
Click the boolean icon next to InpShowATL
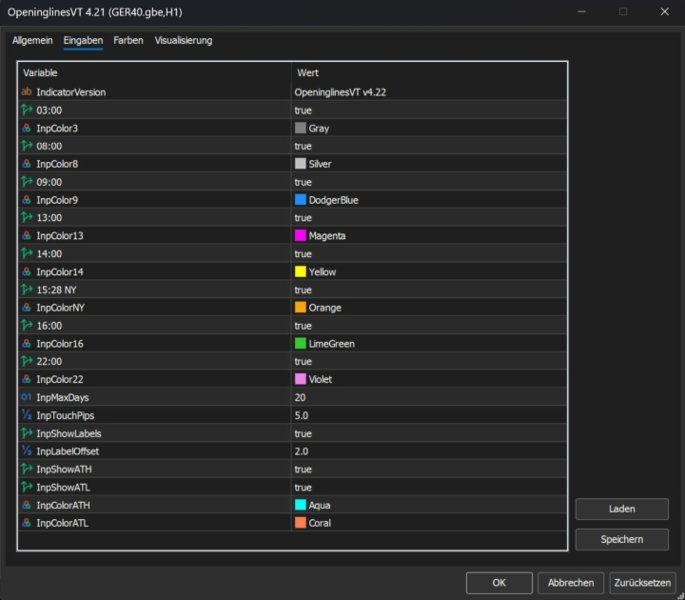pos(26,487)
